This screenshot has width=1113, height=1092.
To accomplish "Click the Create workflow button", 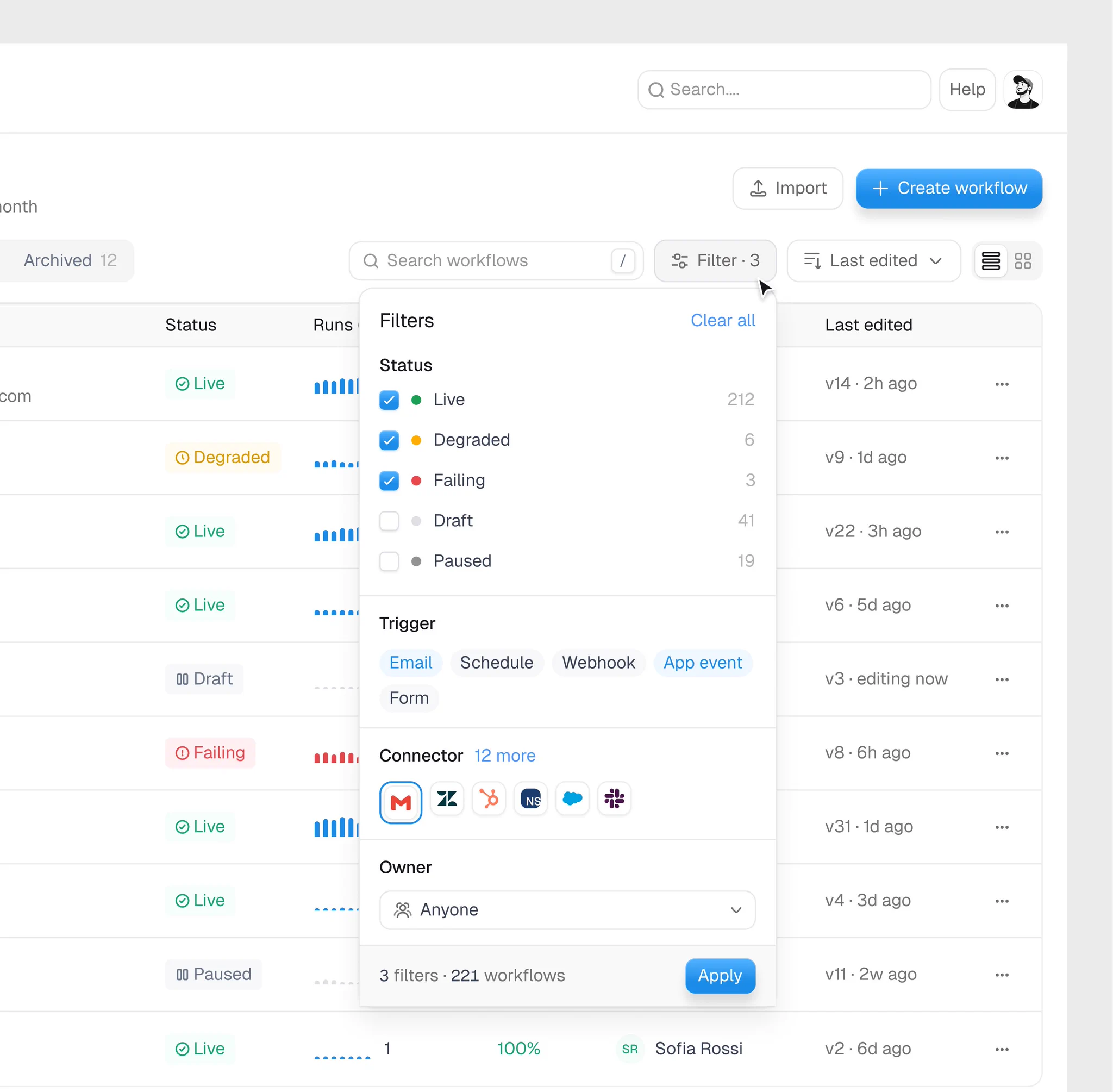I will 948,188.
